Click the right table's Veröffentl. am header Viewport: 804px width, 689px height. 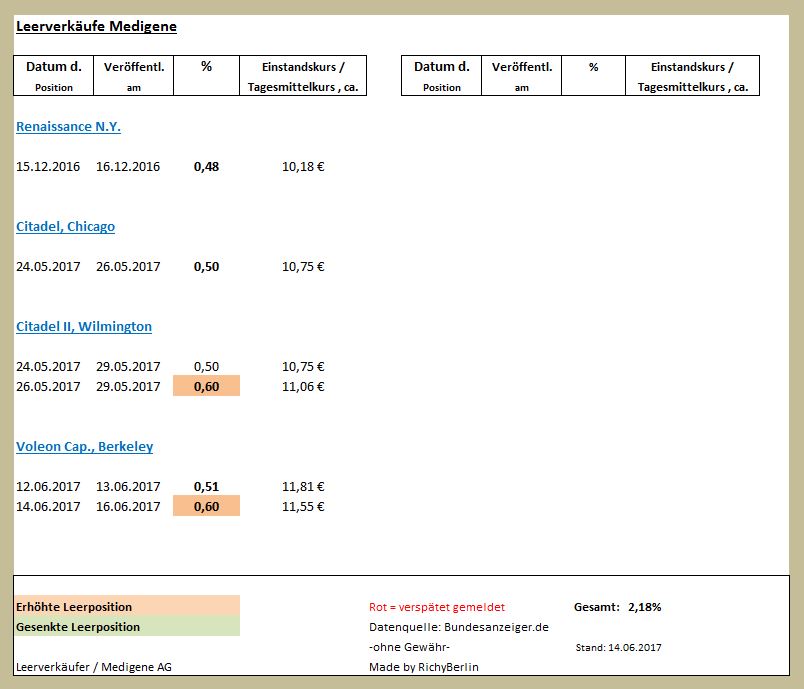click(x=521, y=75)
